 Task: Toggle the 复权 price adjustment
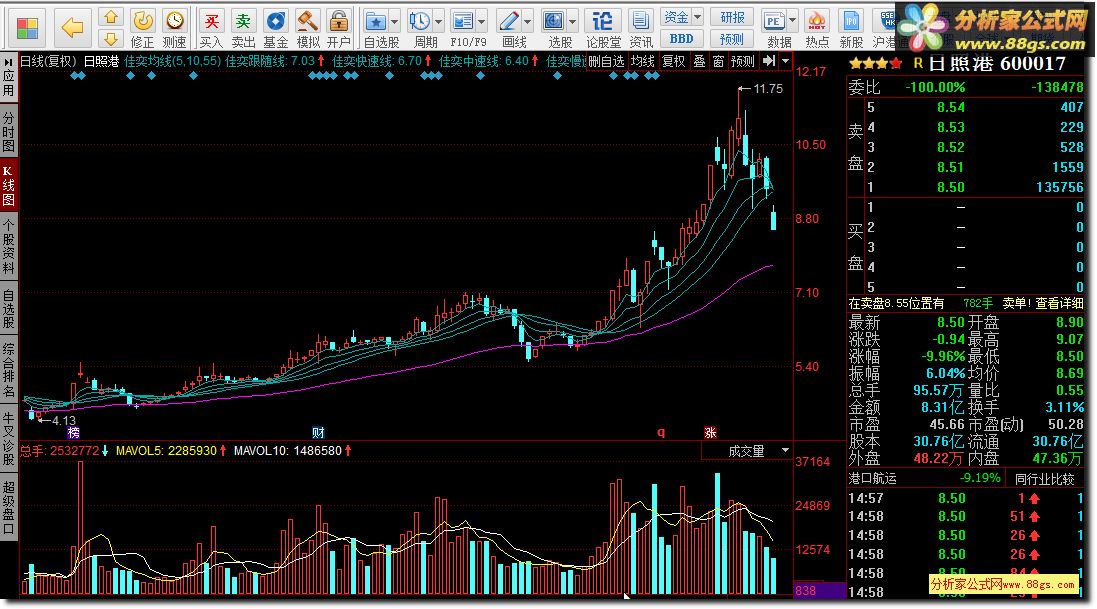pyautogui.click(x=674, y=62)
